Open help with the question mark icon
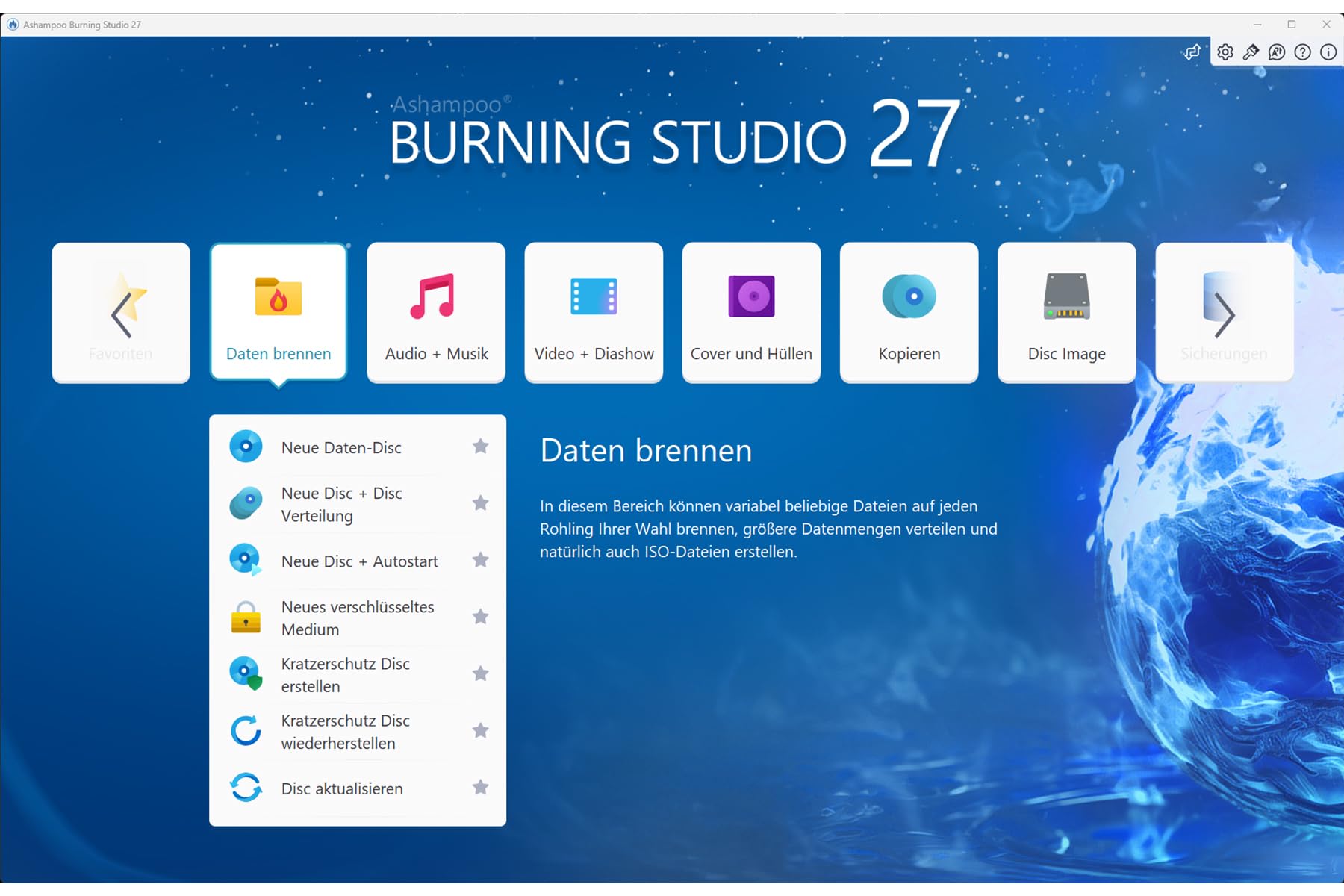The width and height of the screenshot is (1344, 896). point(1302,52)
